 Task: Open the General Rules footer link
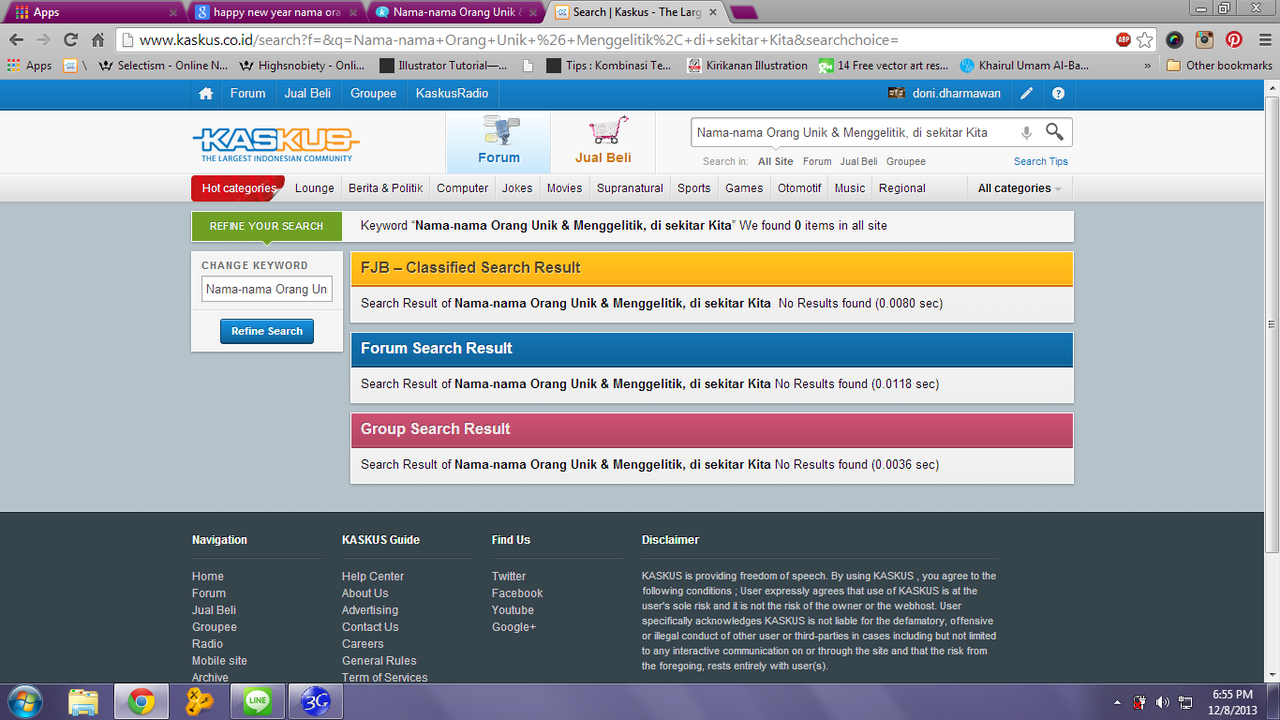click(379, 661)
